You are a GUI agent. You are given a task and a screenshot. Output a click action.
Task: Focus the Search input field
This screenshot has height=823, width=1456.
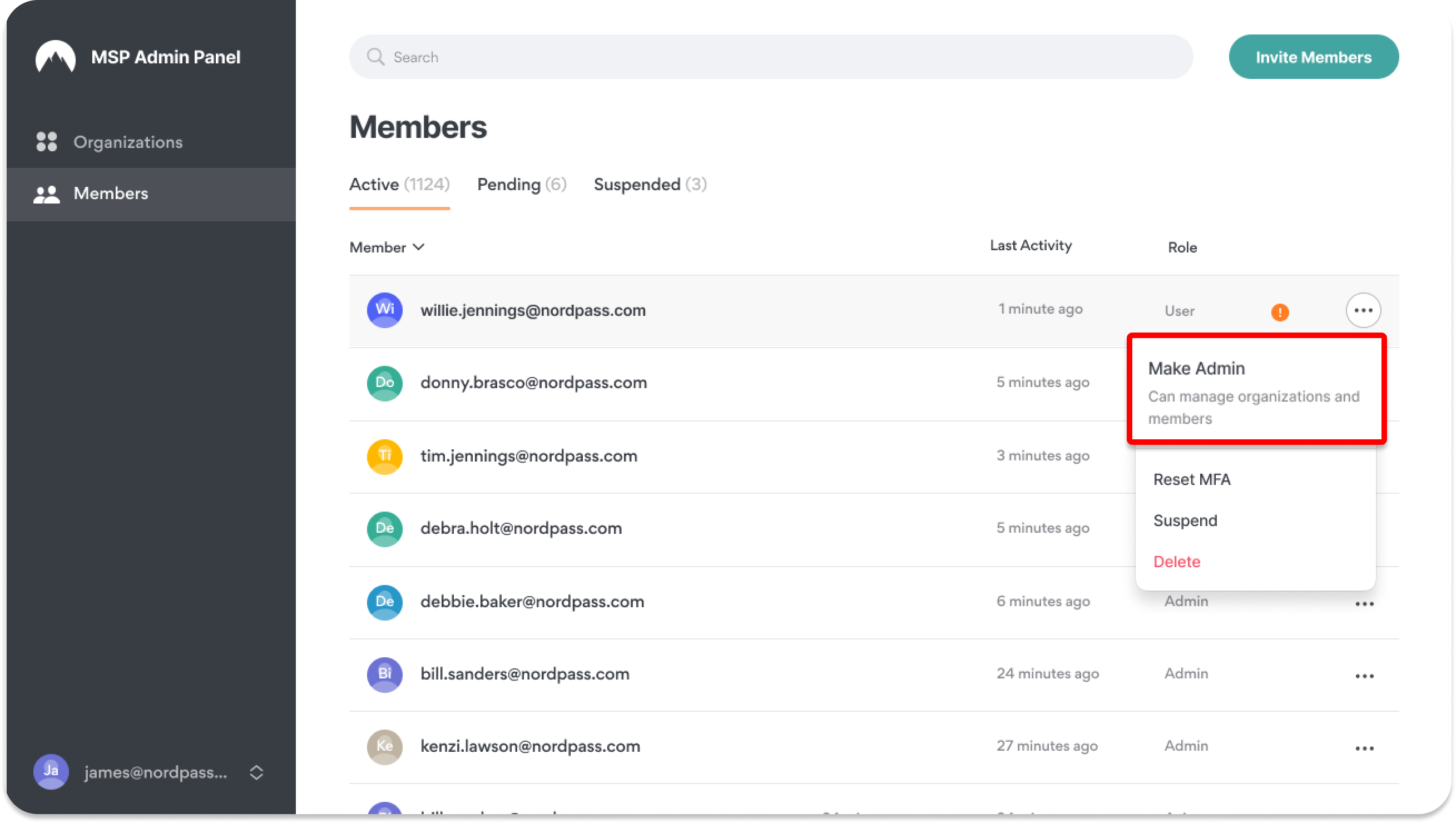pyautogui.click(x=771, y=57)
